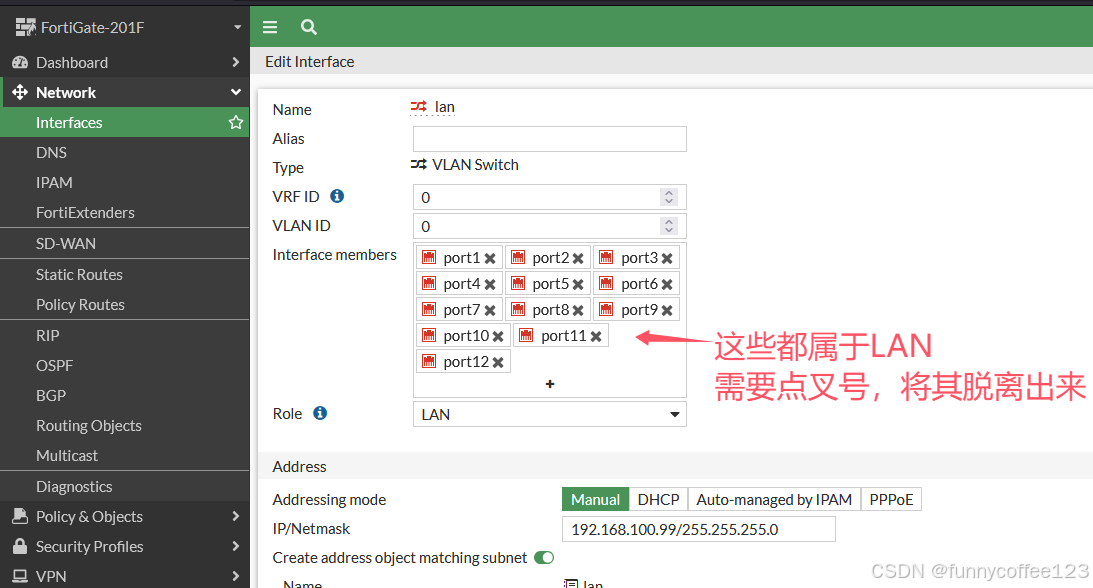1093x588 pixels.
Task: Remove port11 from interface members
Action: [x=596, y=336]
